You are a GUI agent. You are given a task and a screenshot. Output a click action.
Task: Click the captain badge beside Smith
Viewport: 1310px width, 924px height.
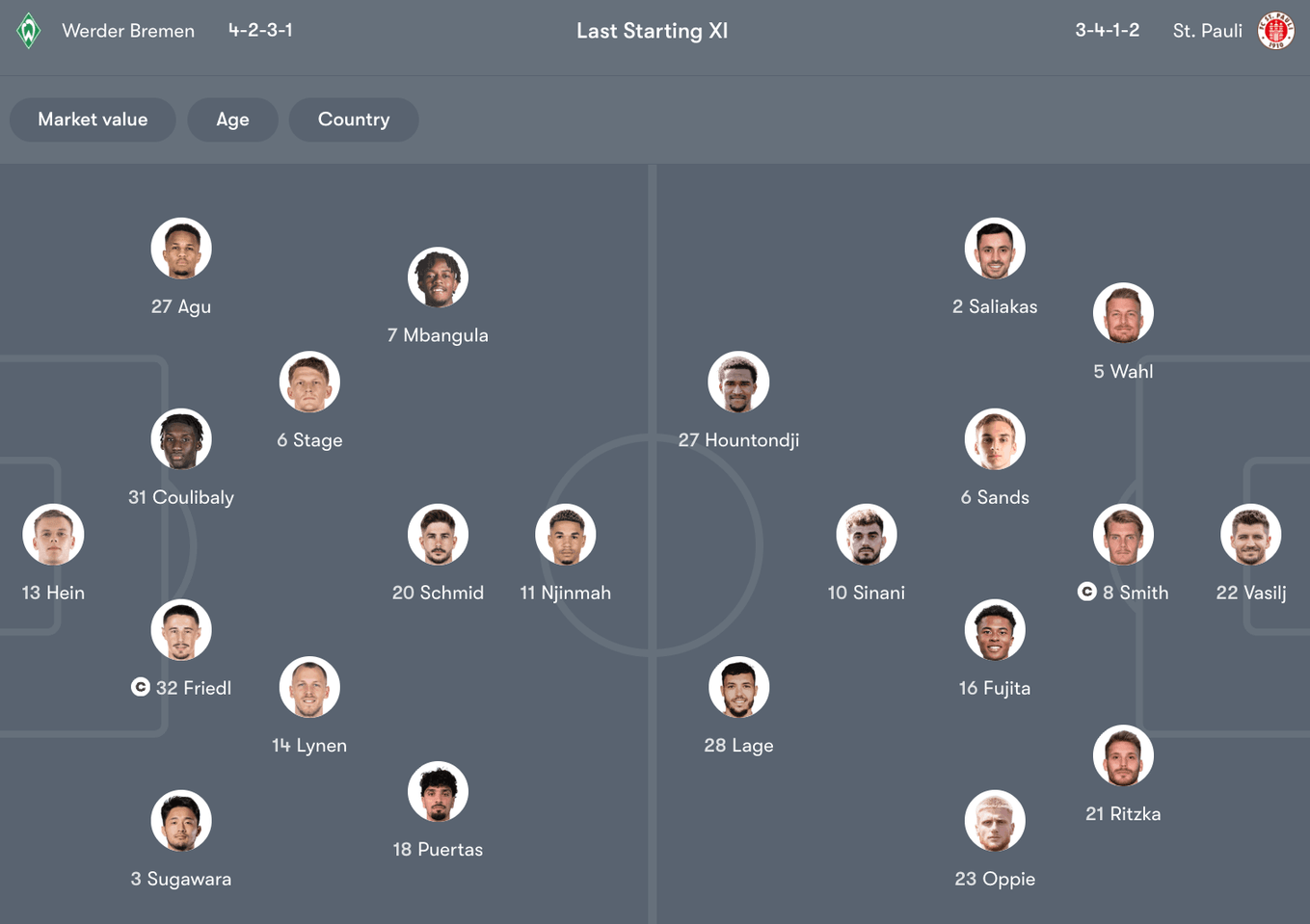click(x=1086, y=592)
